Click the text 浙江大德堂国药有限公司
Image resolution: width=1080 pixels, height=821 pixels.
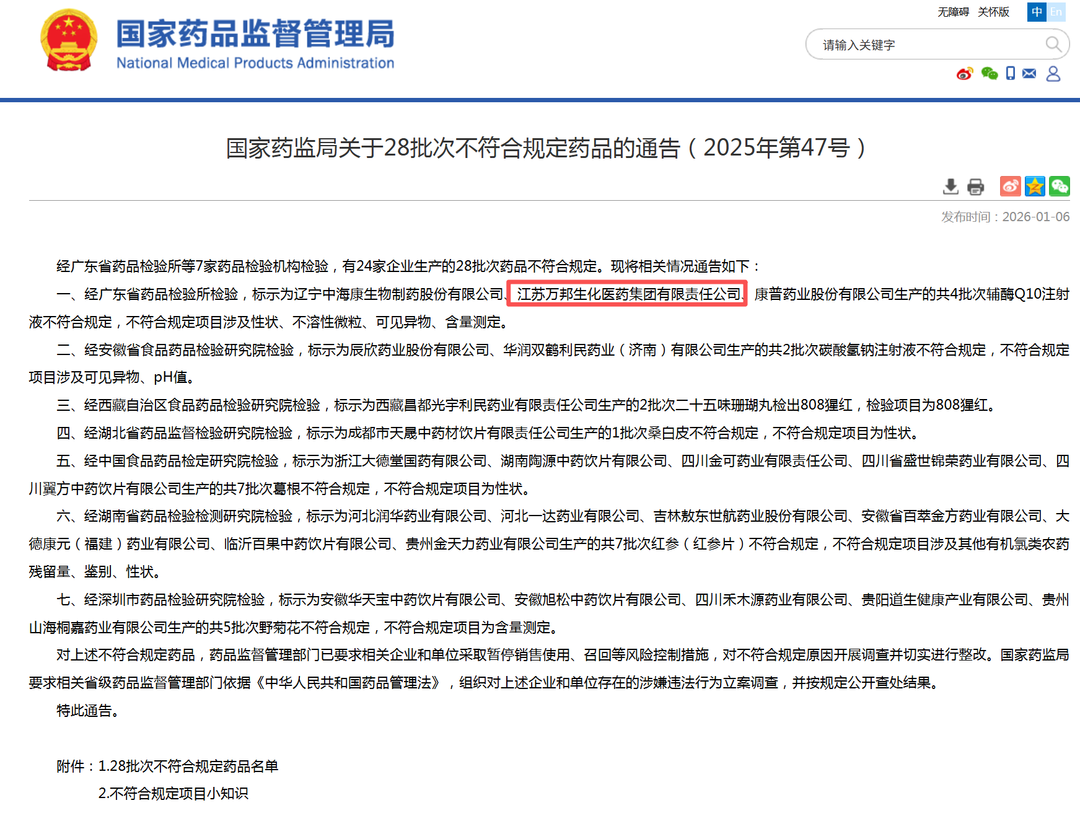coord(411,461)
